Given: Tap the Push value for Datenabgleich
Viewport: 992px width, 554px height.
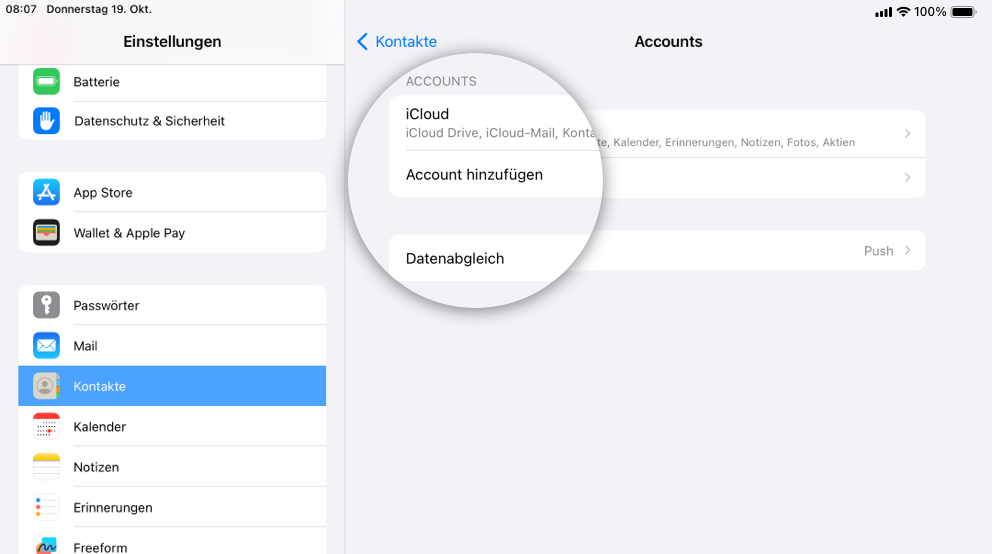Looking at the screenshot, I should [878, 251].
